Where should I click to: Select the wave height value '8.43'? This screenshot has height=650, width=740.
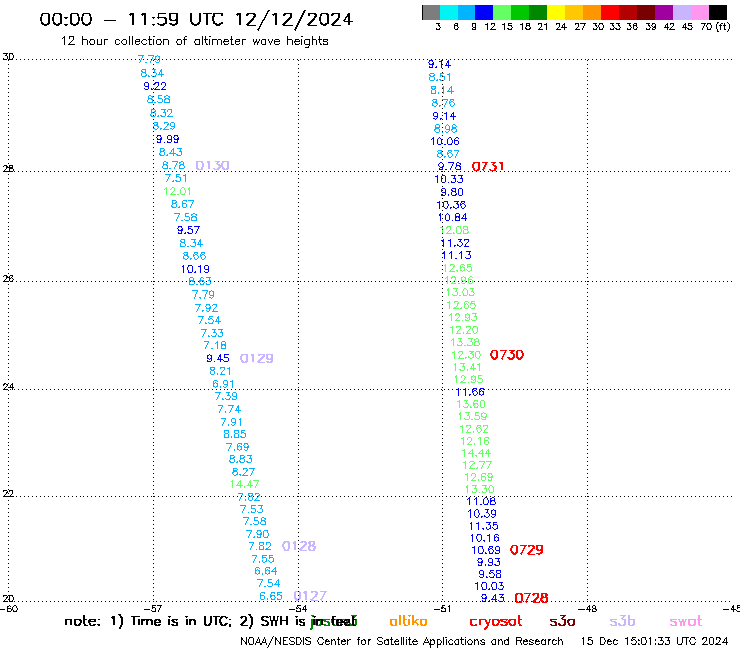170,152
